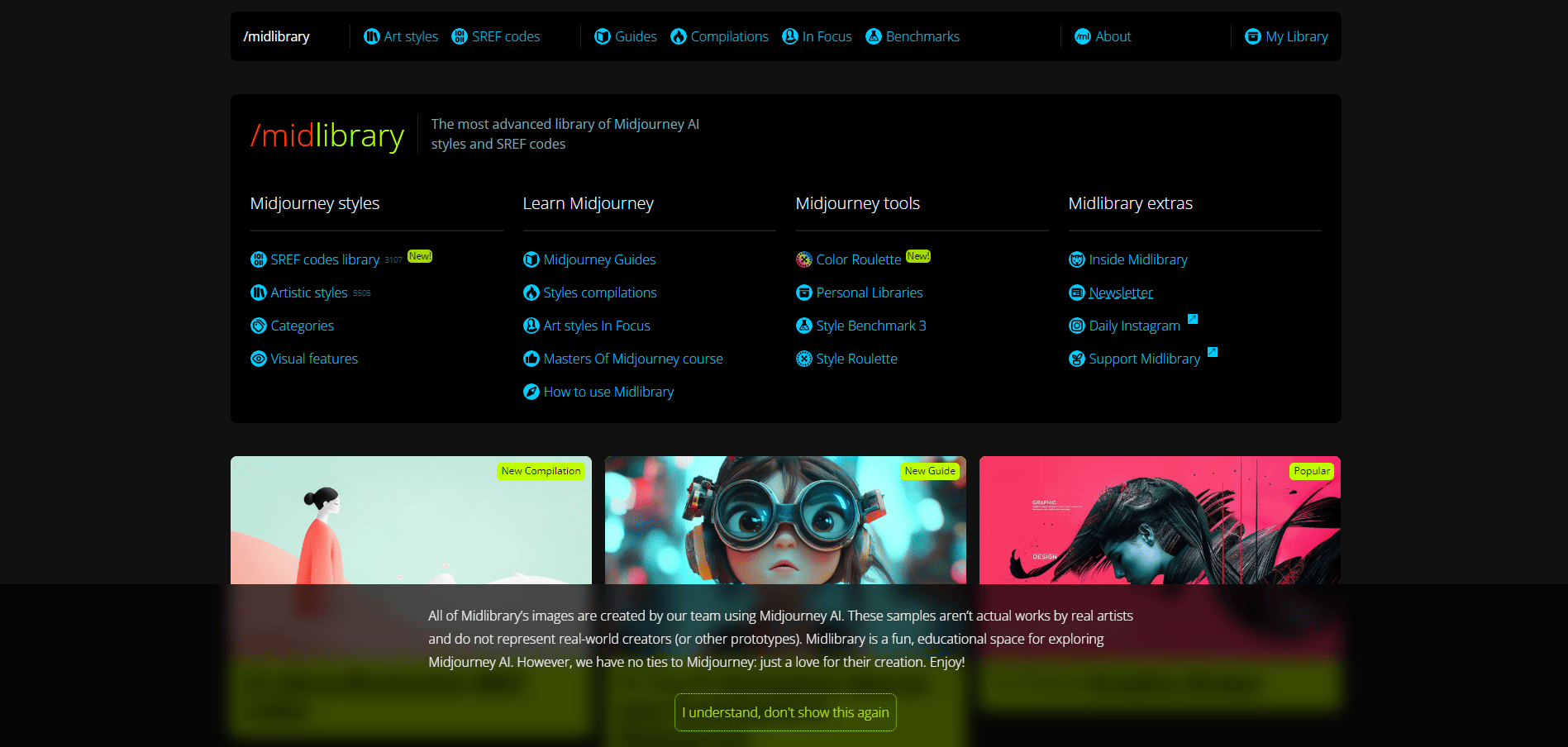This screenshot has height=747, width=1568.
Task: Follow the Categories link
Action: [303, 326]
